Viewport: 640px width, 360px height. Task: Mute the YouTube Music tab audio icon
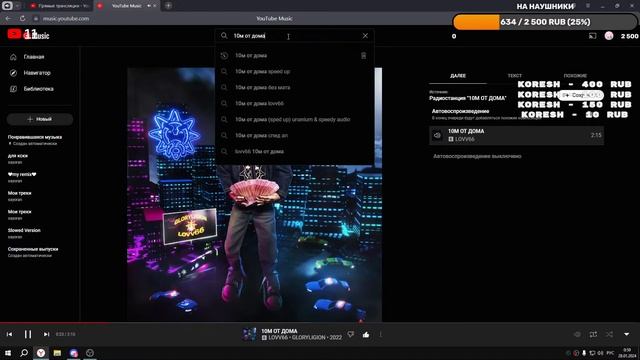[149, 6]
